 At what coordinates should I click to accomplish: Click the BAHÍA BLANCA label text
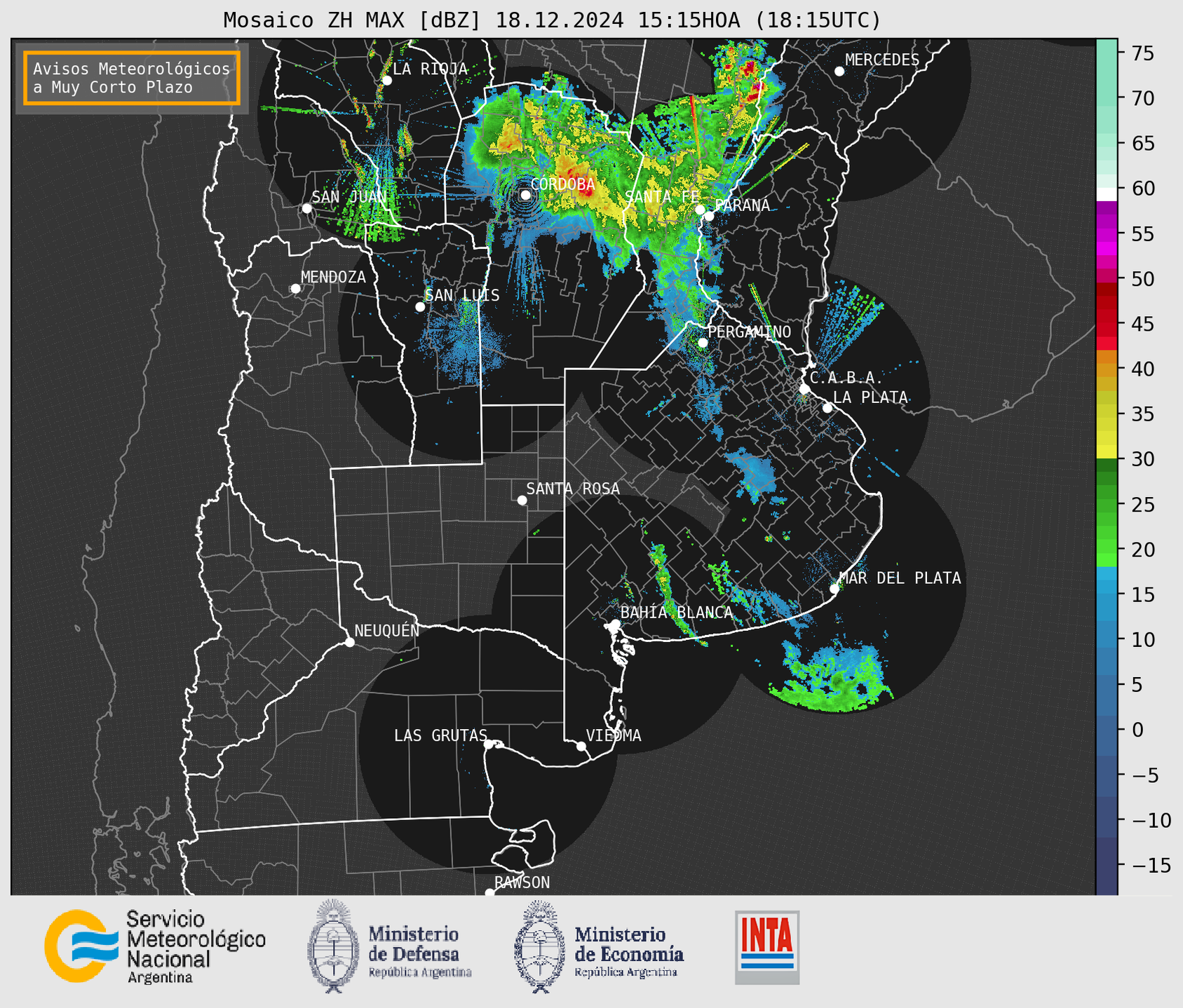(677, 613)
